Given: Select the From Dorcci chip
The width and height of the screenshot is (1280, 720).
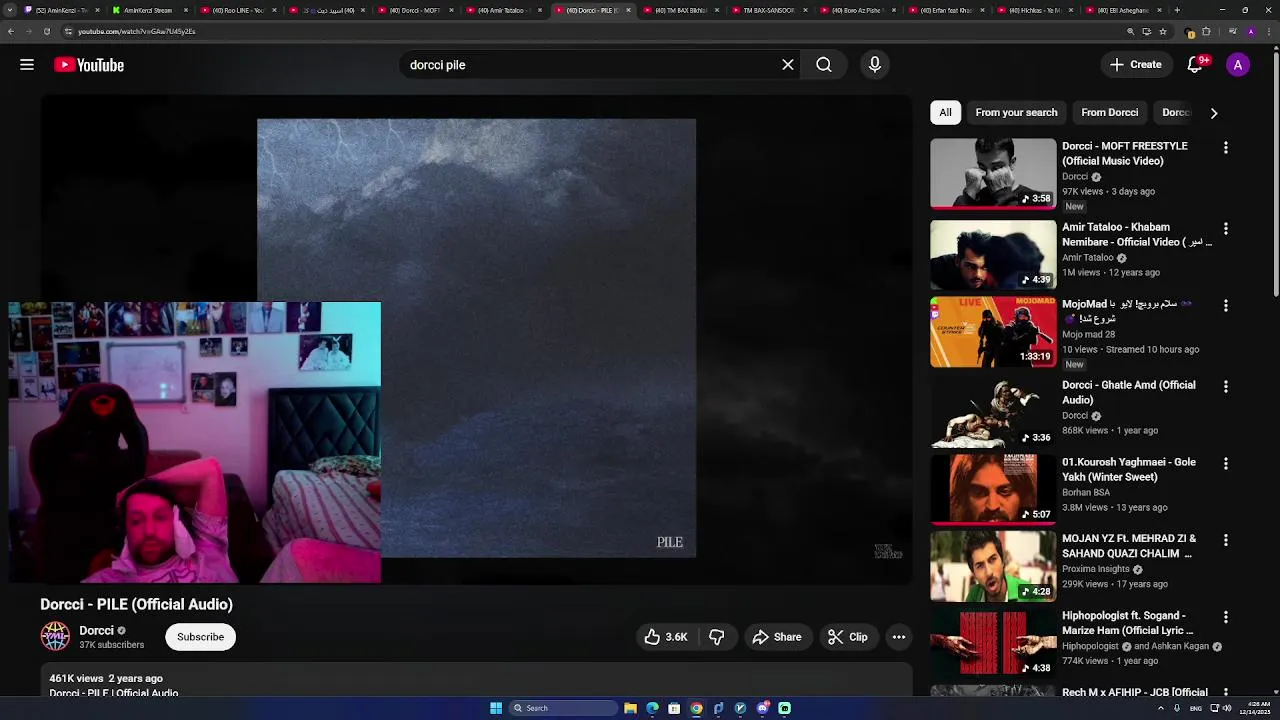Looking at the screenshot, I should click(1109, 113).
